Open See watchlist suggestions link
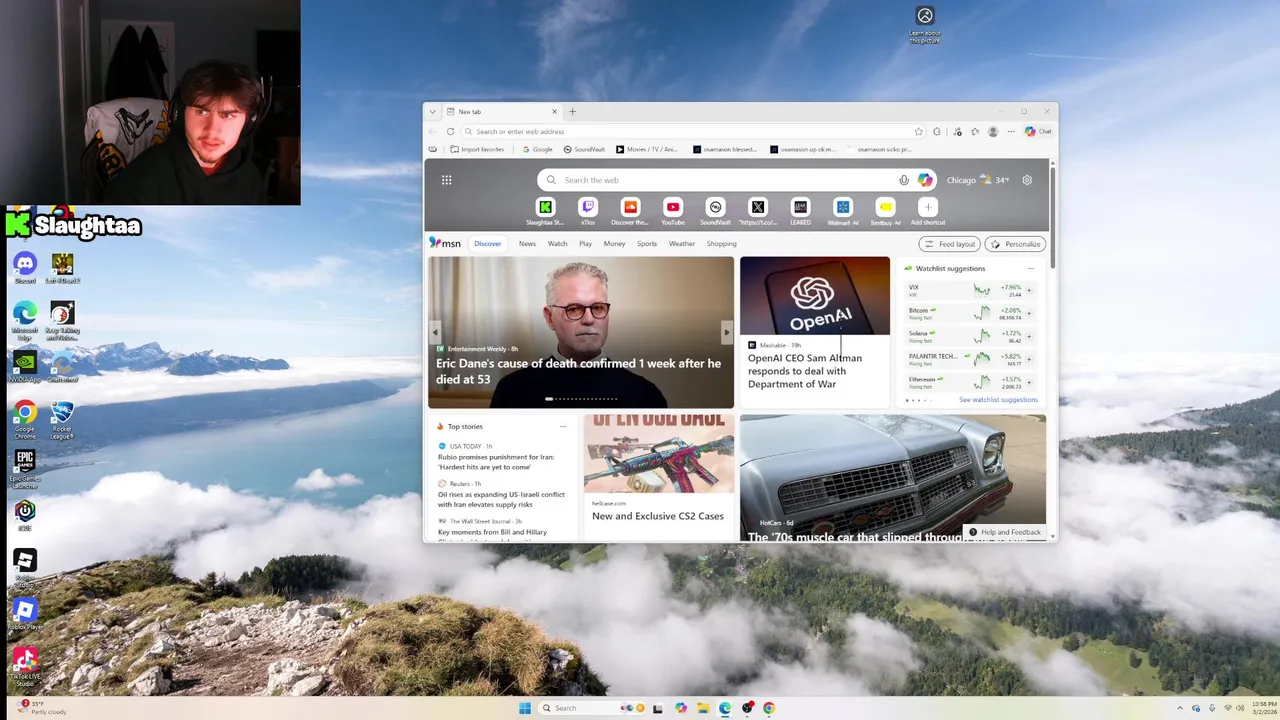This screenshot has height=720, width=1280. (998, 400)
